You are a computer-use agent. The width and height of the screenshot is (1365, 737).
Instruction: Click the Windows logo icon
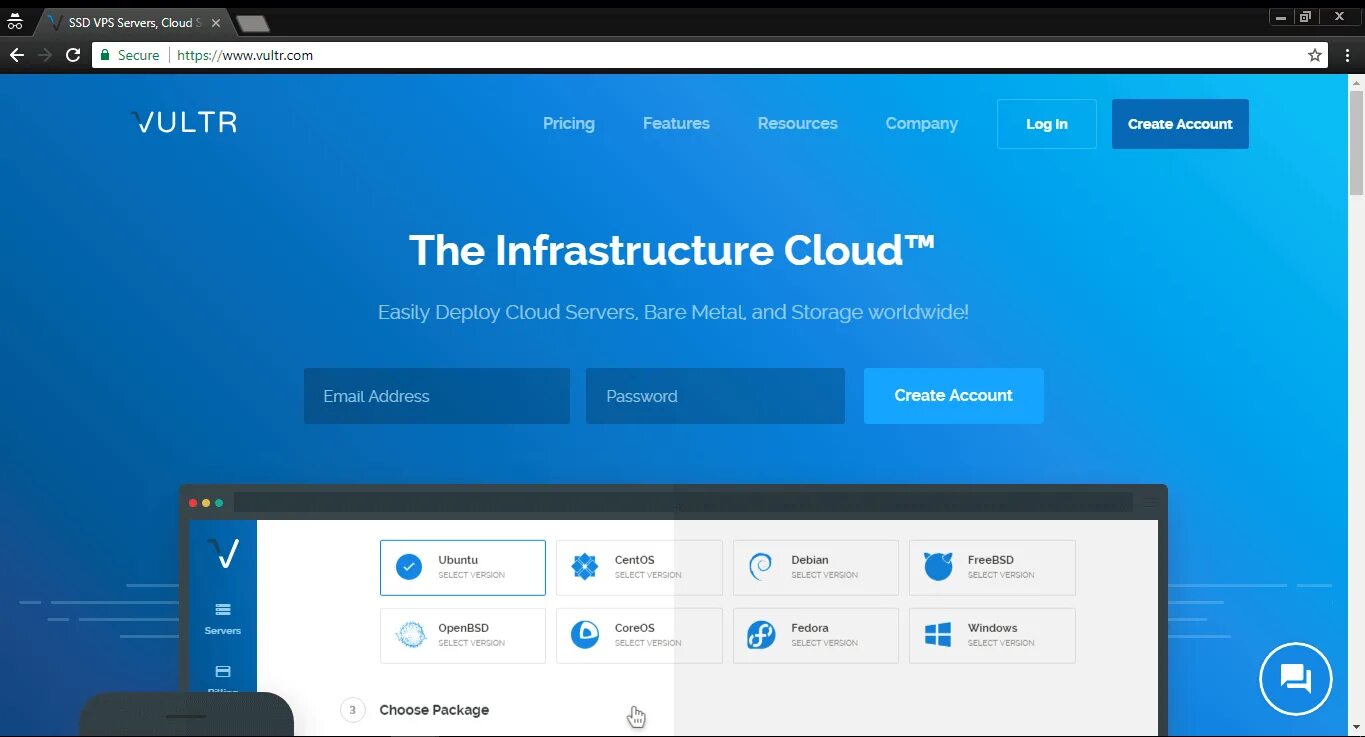click(938, 635)
